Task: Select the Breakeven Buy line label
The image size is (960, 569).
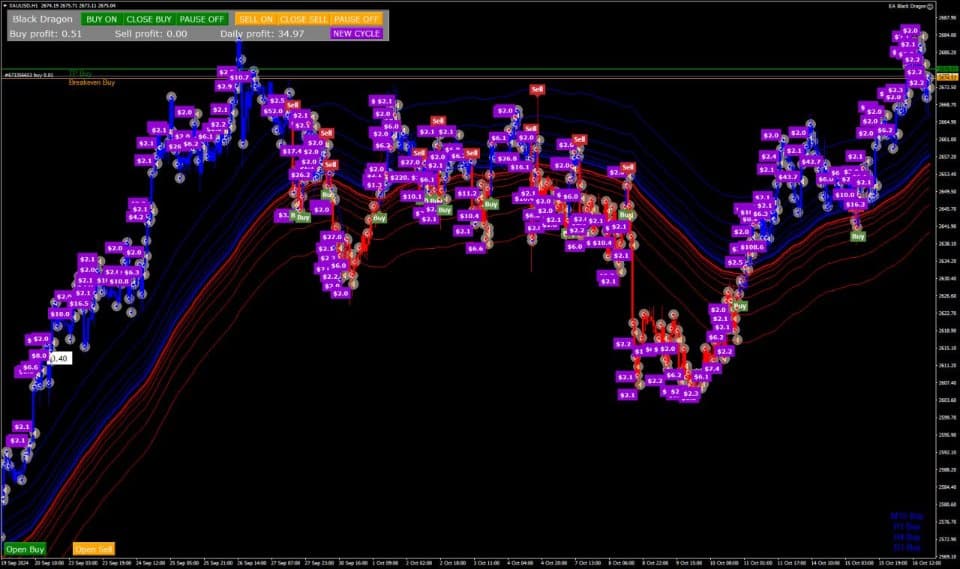Action: coord(91,82)
